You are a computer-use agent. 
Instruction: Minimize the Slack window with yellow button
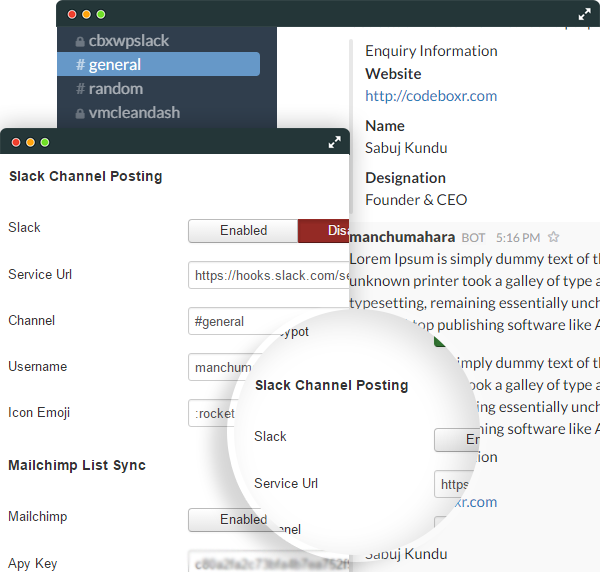click(86, 15)
